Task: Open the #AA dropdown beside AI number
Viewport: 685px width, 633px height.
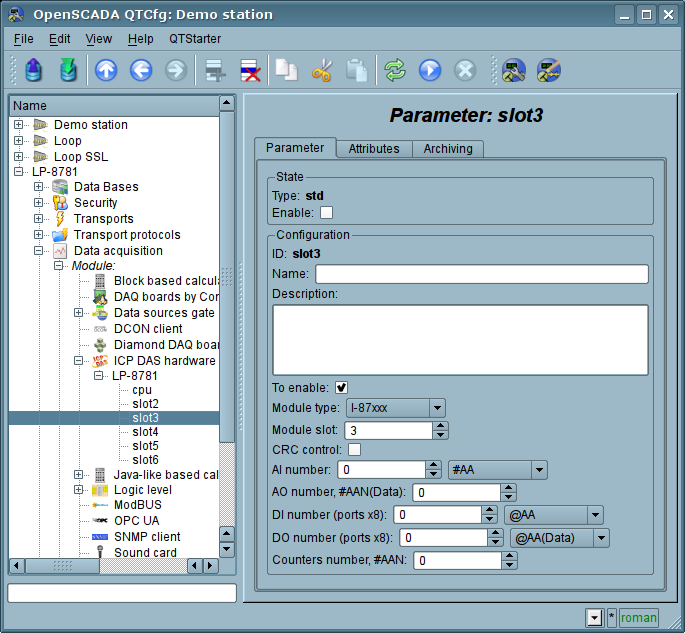Action: click(499, 470)
